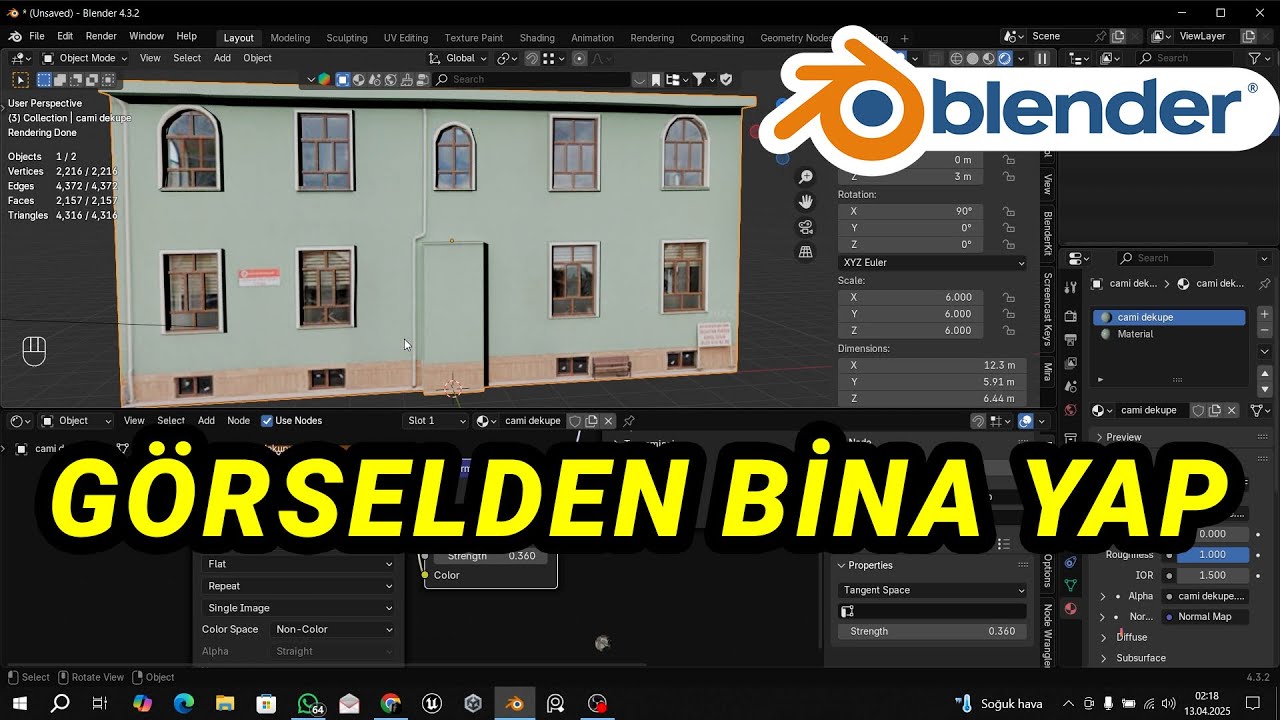
Task: Toggle proportional editing in viewport header
Action: tap(579, 58)
